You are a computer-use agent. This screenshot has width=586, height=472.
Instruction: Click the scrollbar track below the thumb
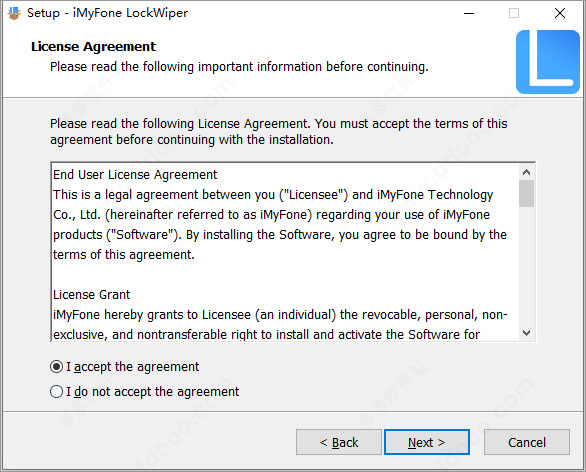point(527,266)
